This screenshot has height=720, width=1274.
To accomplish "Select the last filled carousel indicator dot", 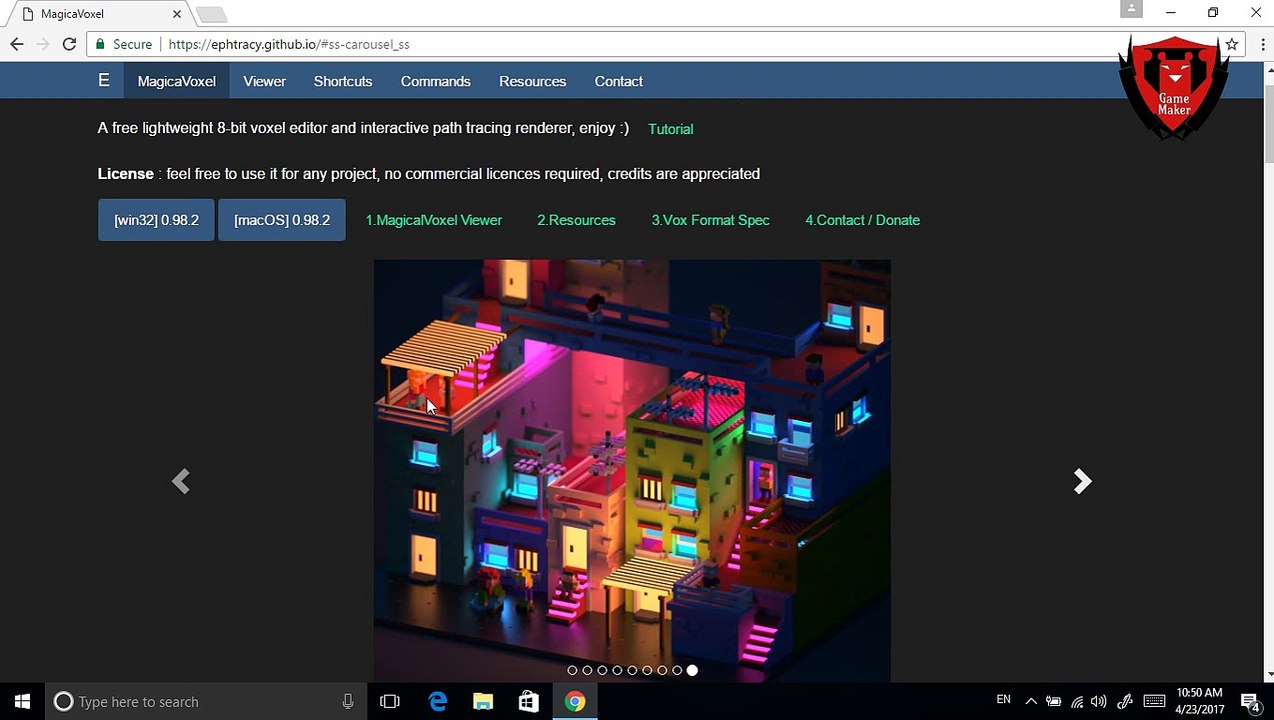I will [692, 670].
